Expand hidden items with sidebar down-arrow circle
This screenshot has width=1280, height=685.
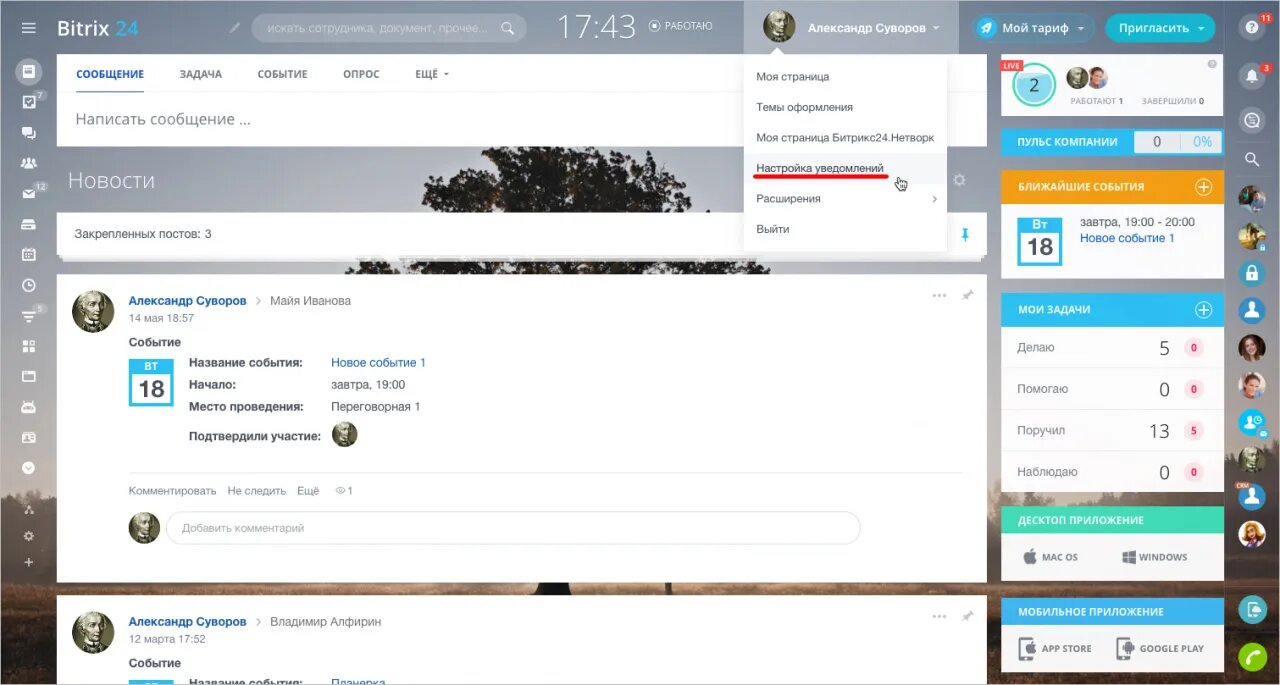tap(29, 467)
